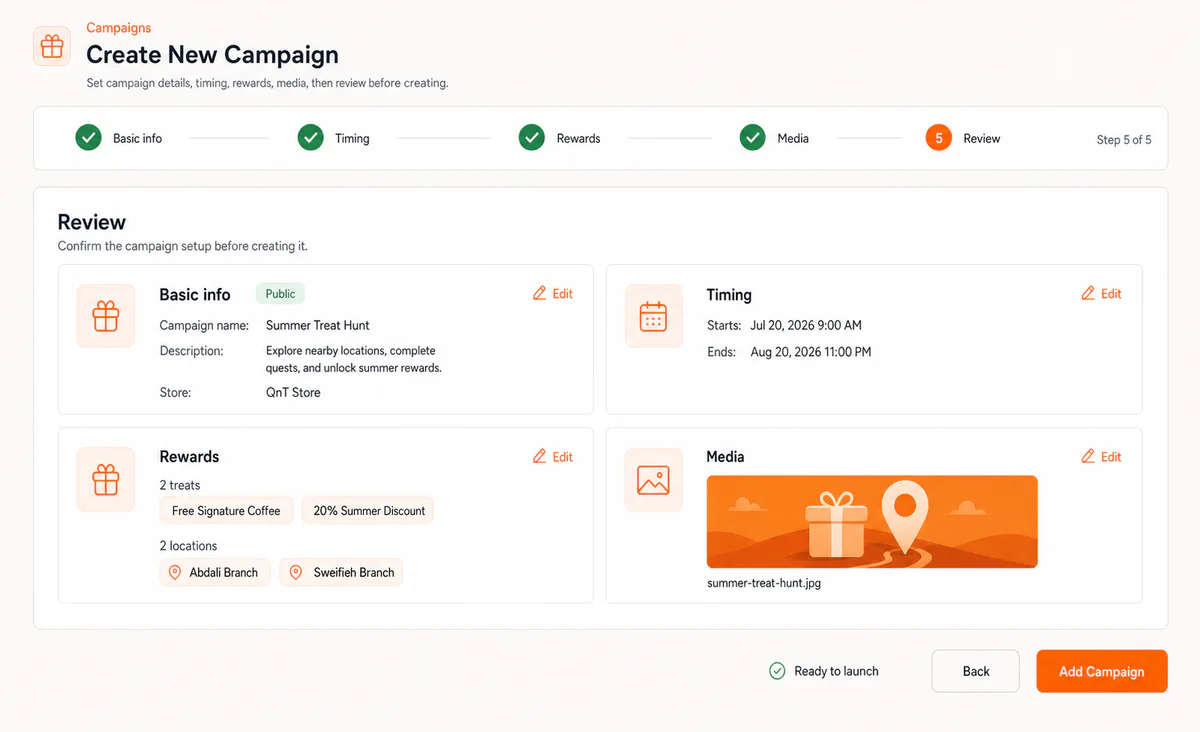Click the start date Jul 20, 2026 9:00 AM
Viewport: 1200px width, 732px height.
point(804,325)
